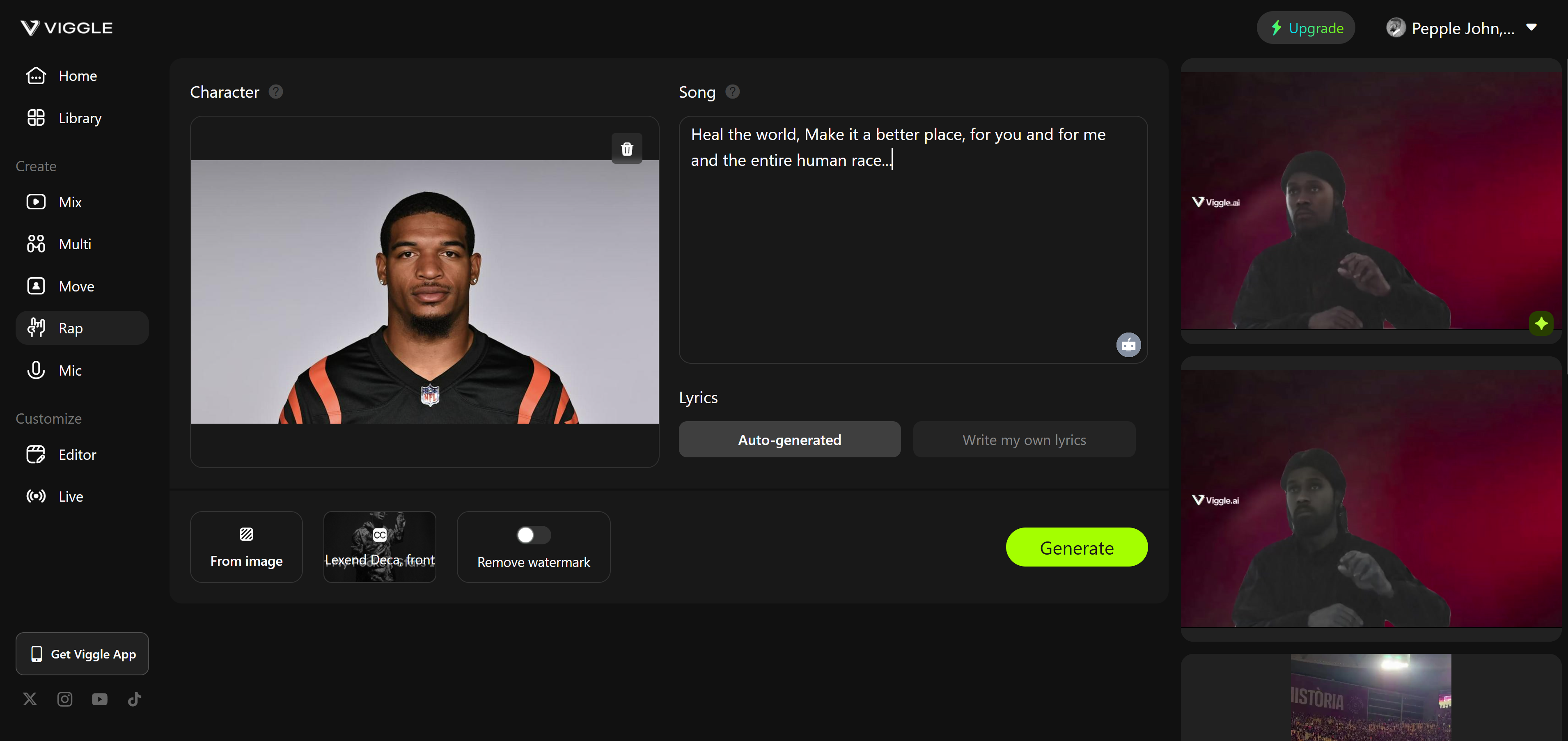Screen dimensions: 1568x741
Task: Select Auto-generated lyrics option
Action: pyautogui.click(x=789, y=440)
